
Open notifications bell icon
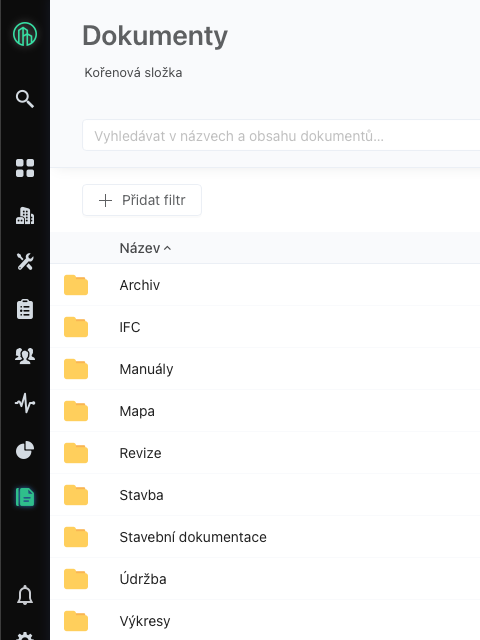click(x=25, y=595)
